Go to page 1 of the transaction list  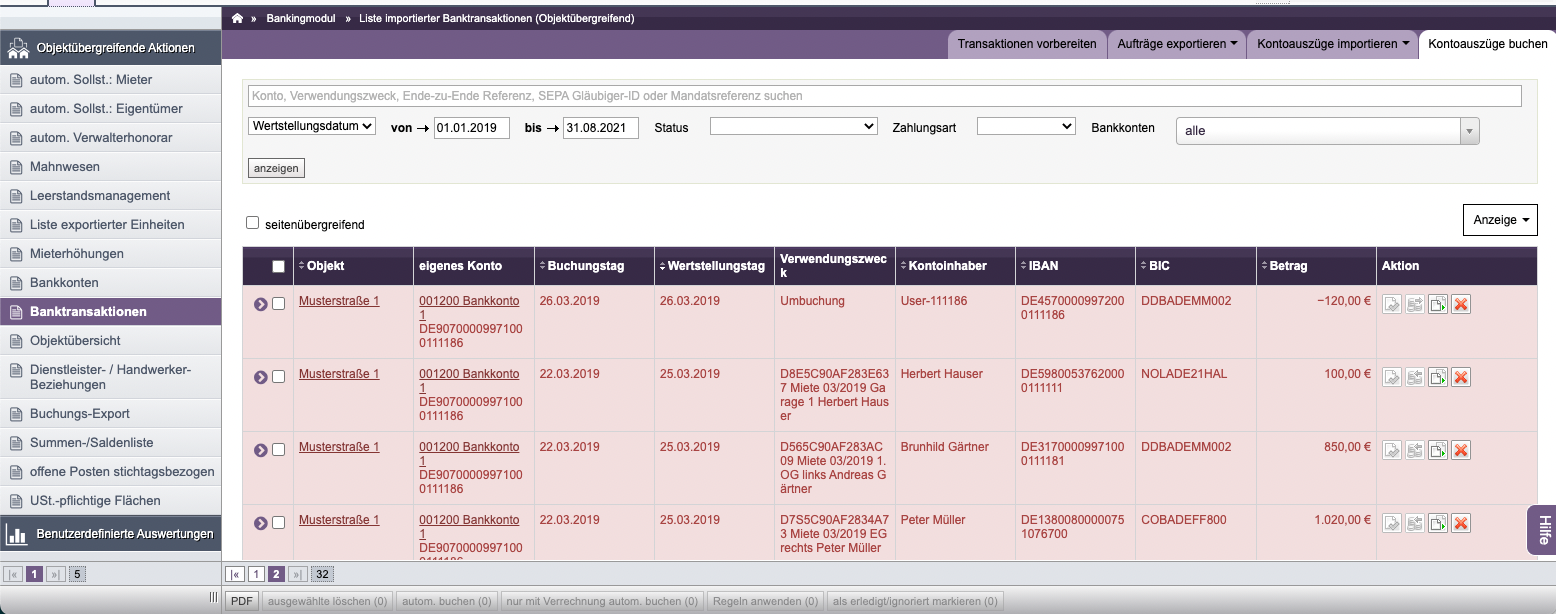tap(256, 574)
